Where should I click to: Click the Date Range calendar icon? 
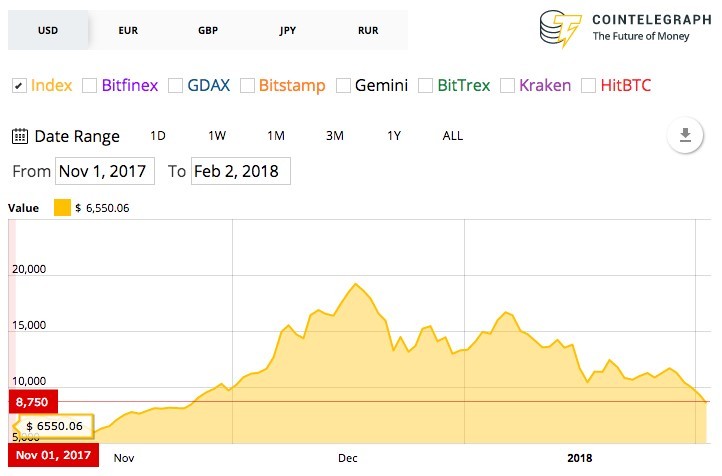[x=20, y=136]
